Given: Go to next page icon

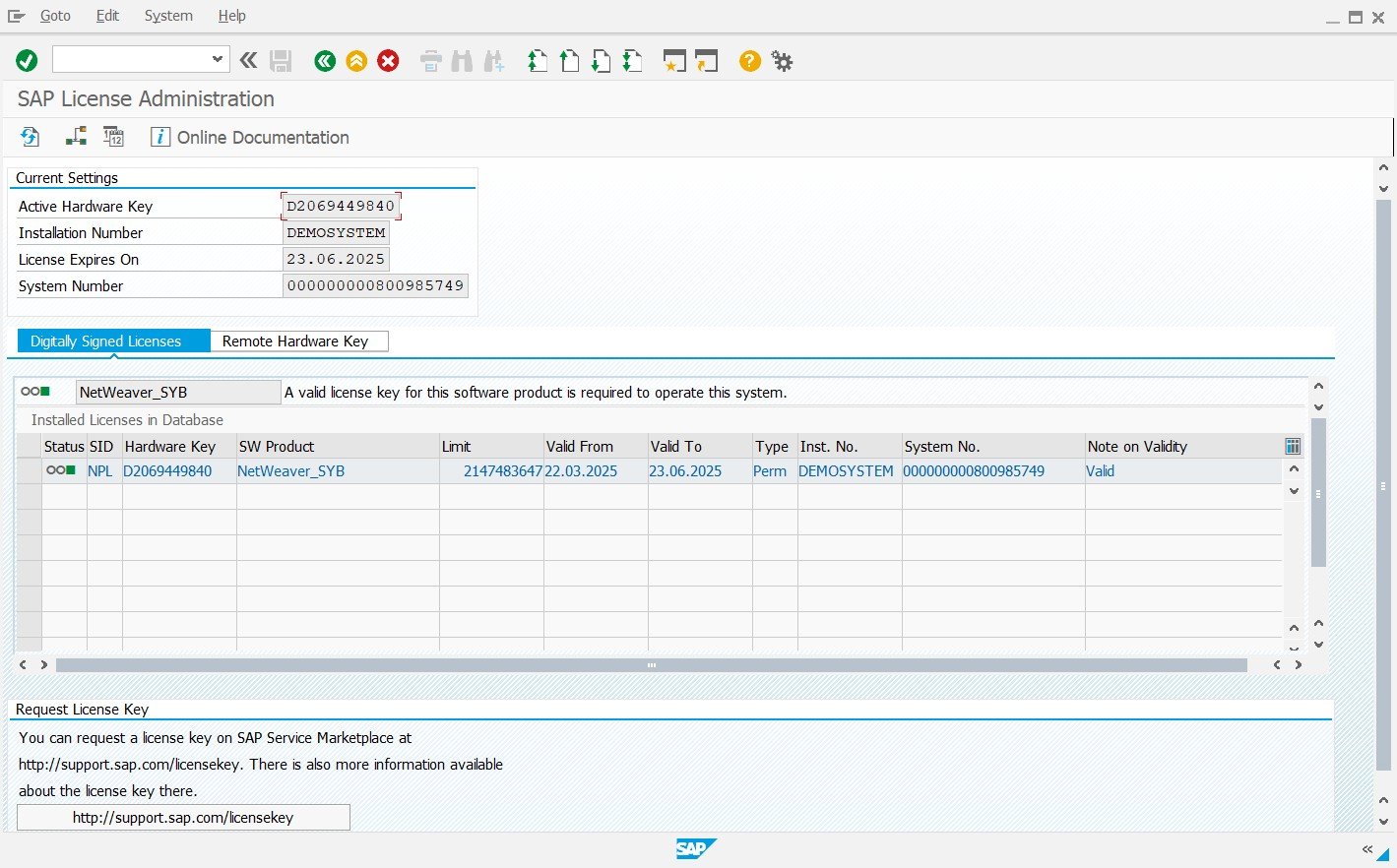Looking at the screenshot, I should tap(601, 61).
